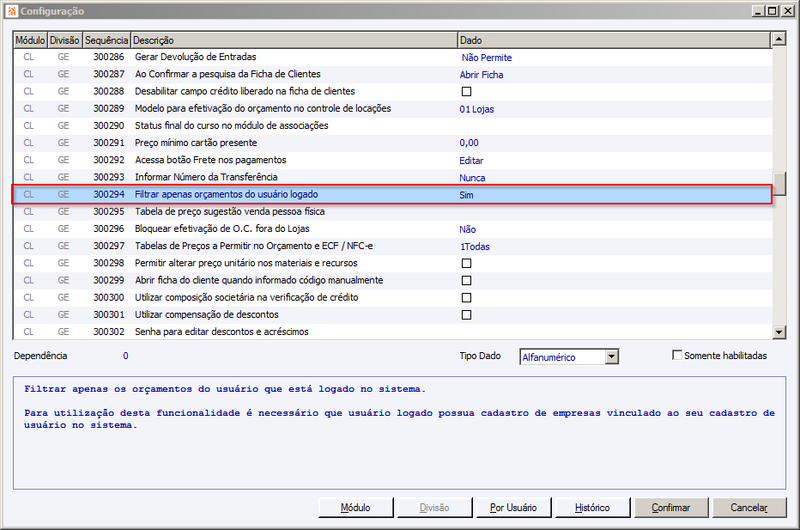Screen dimensions: 800x530
Task: Click the Módulo column header
Action: (30, 40)
